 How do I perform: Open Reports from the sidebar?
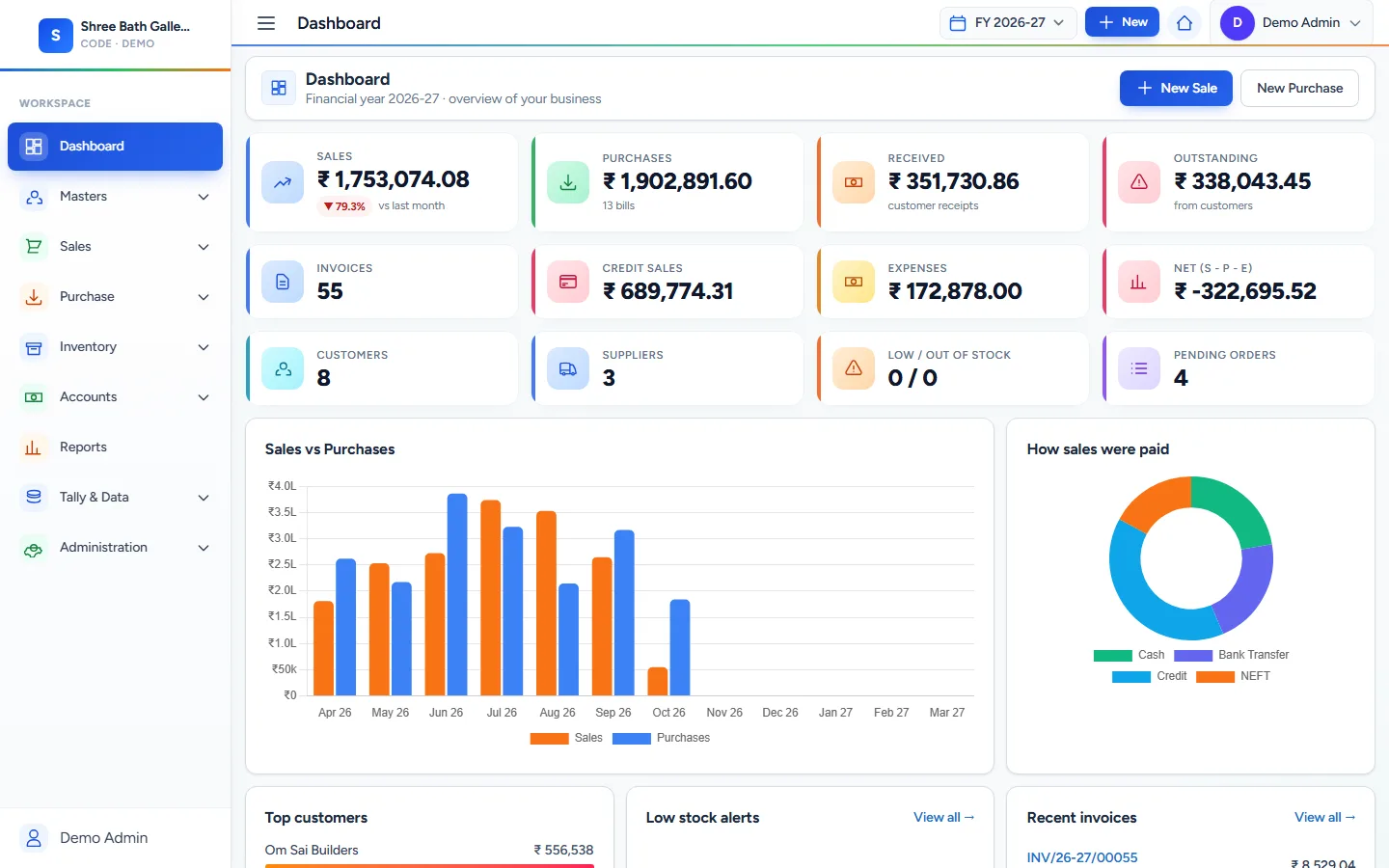pyautogui.click(x=115, y=448)
